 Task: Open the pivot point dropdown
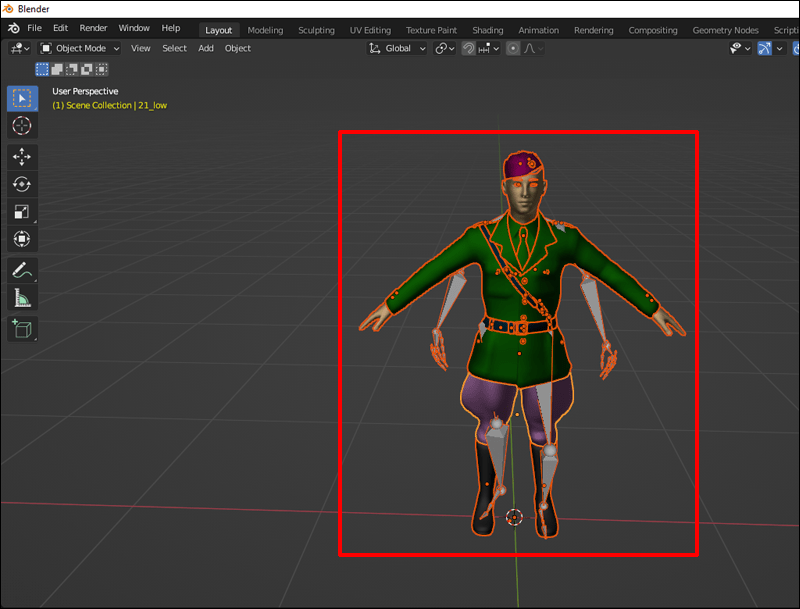point(445,48)
